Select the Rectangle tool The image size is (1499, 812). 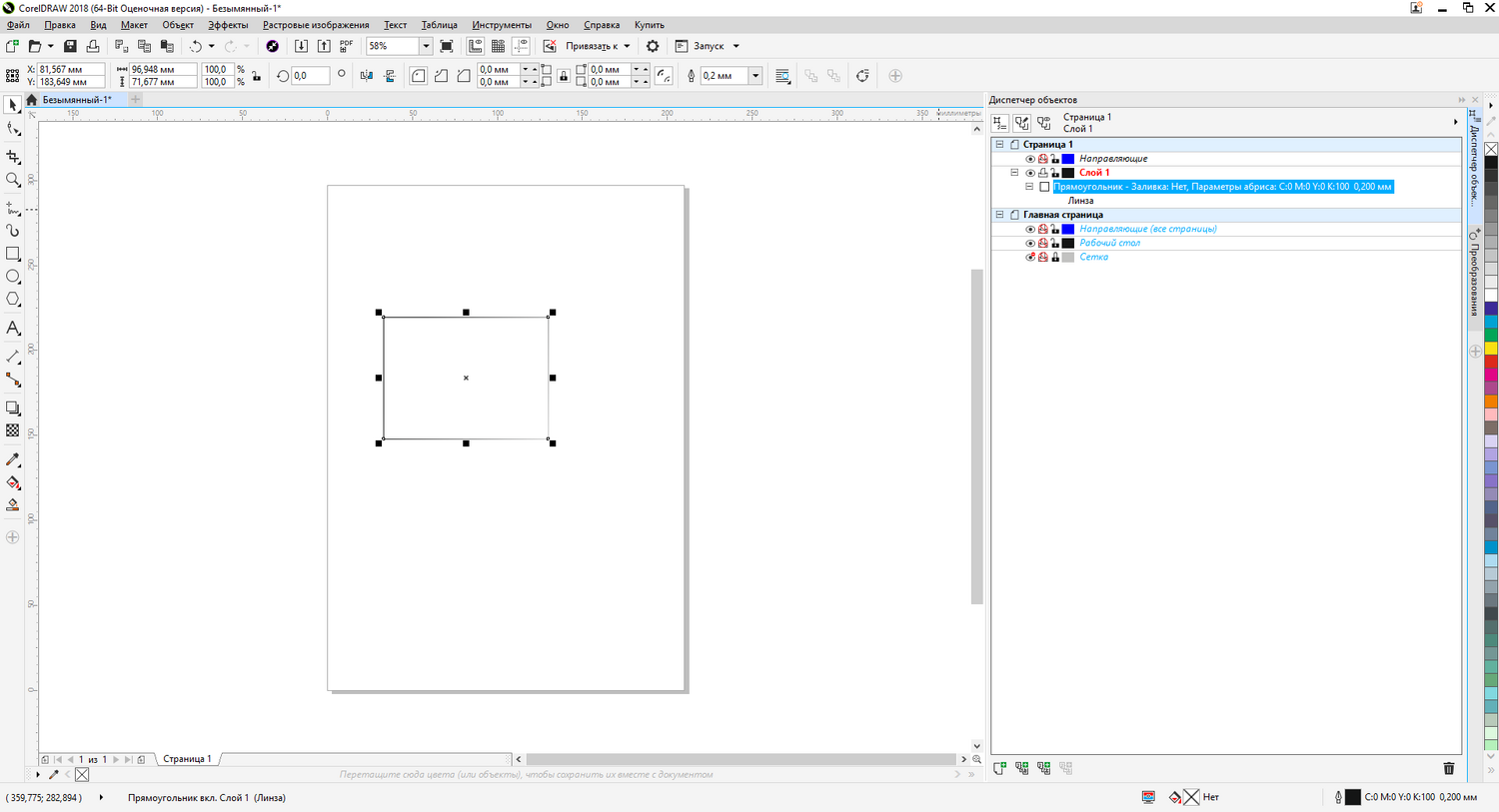(x=13, y=254)
